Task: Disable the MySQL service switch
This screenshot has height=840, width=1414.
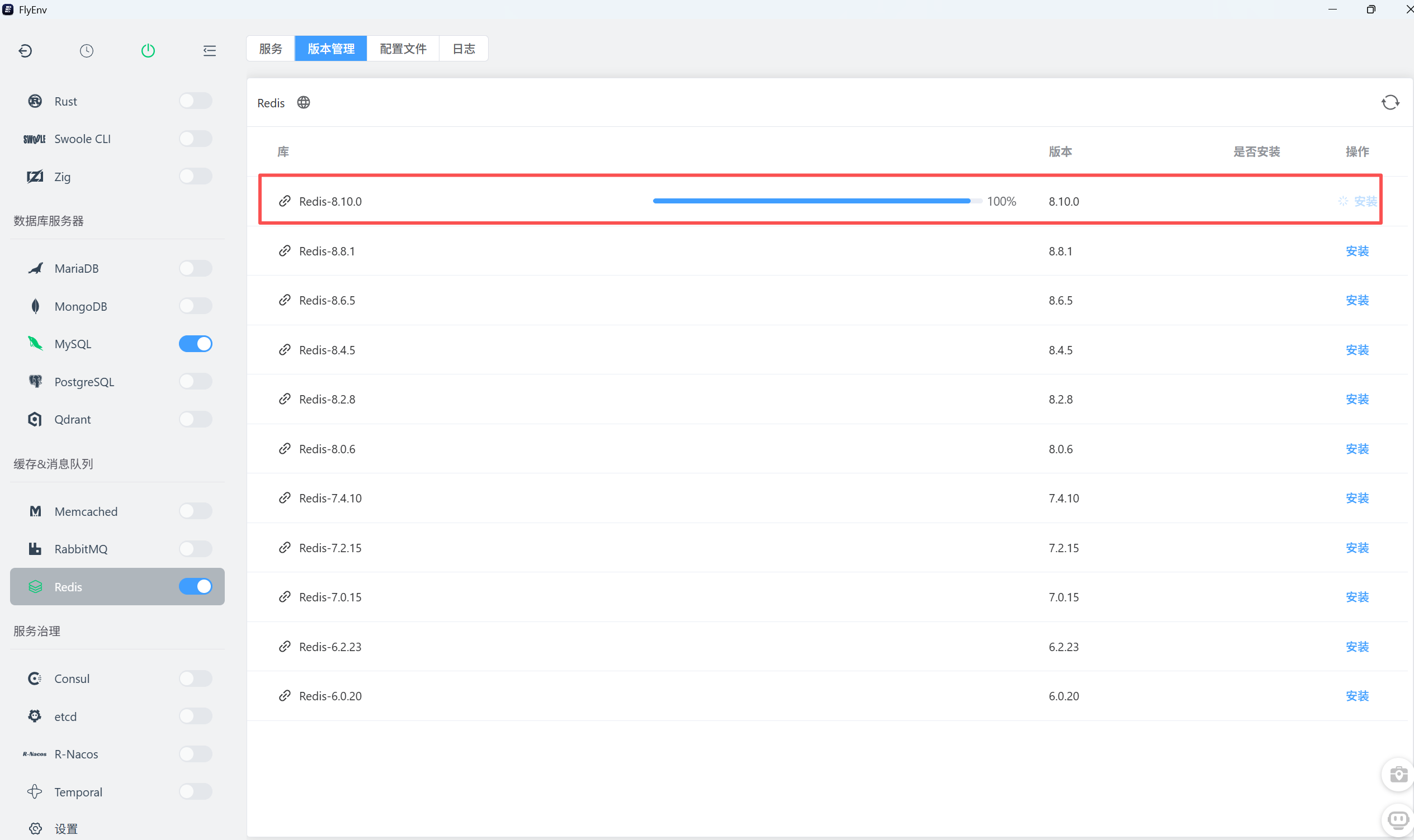Action: pos(195,344)
